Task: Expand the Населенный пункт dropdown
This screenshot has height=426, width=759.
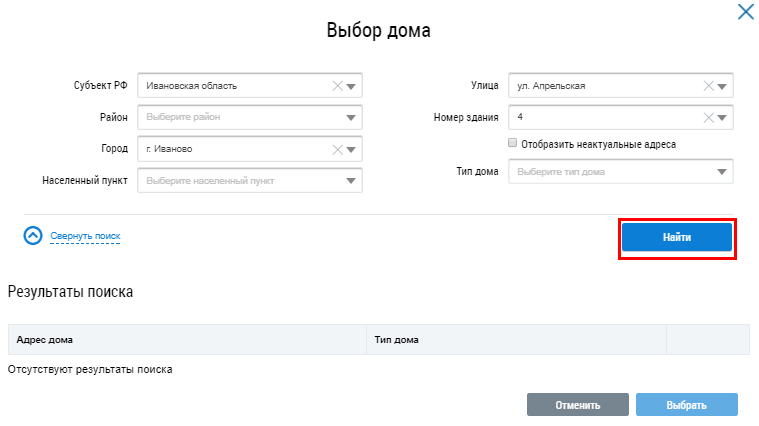Action: 352,181
